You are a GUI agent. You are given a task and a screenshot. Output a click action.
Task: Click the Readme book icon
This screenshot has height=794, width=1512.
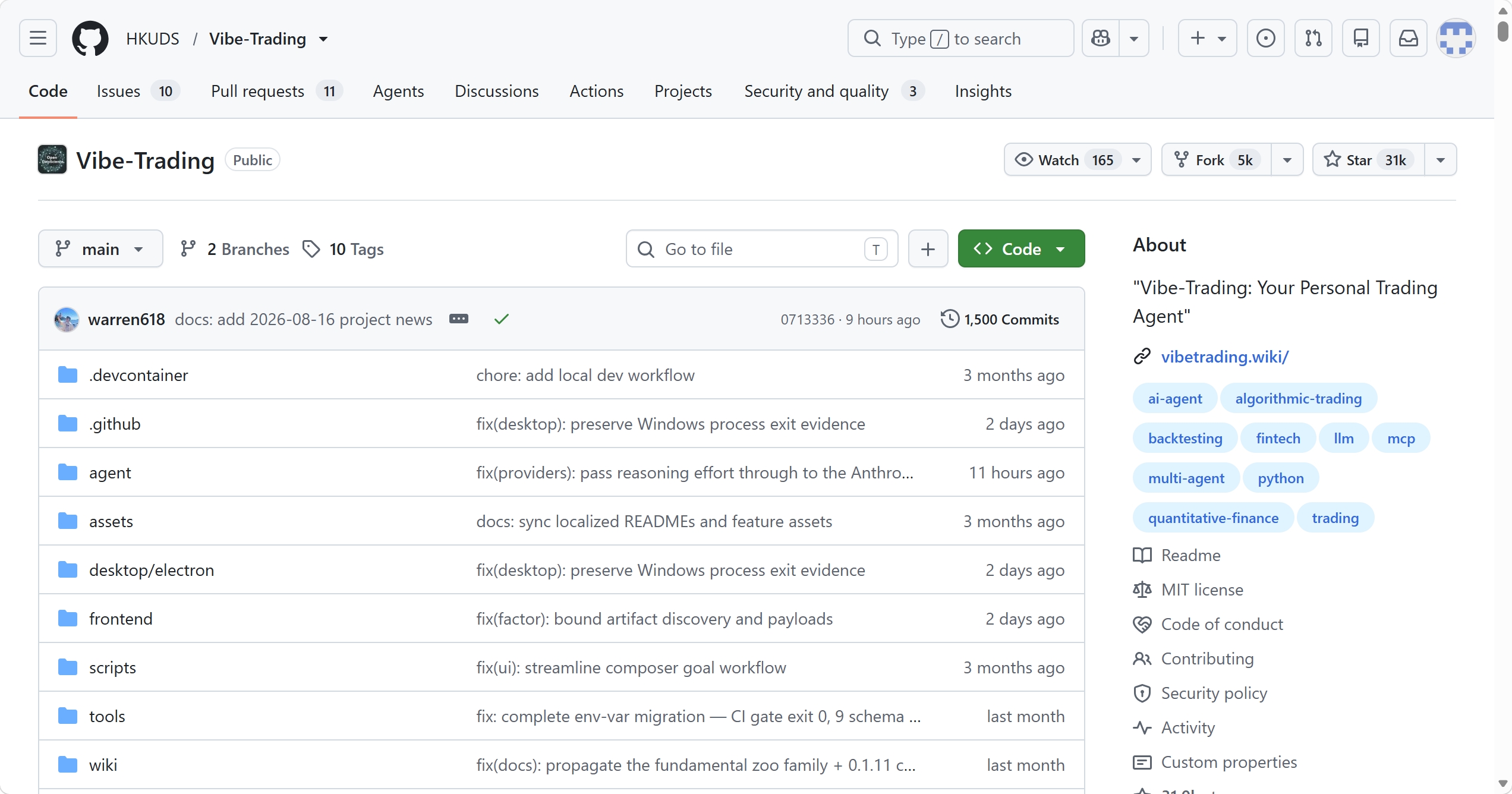coord(1142,555)
